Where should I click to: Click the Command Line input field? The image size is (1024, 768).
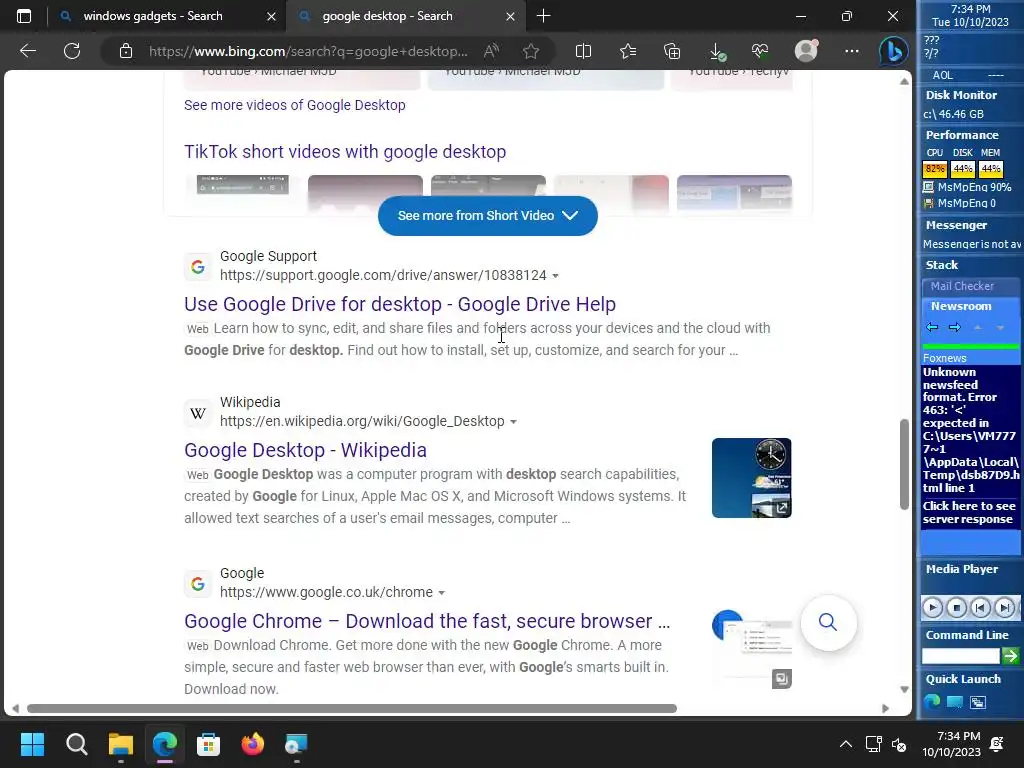click(x=961, y=656)
